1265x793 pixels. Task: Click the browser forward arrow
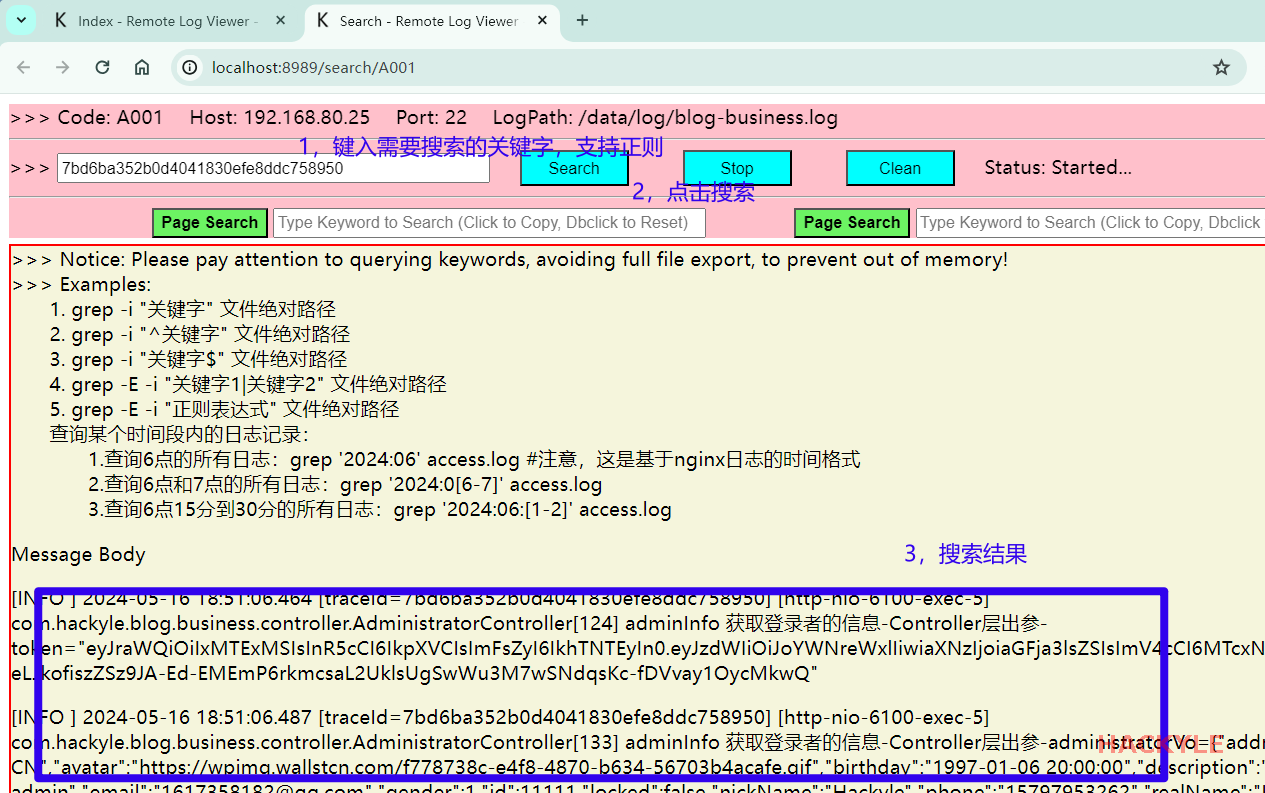point(63,67)
